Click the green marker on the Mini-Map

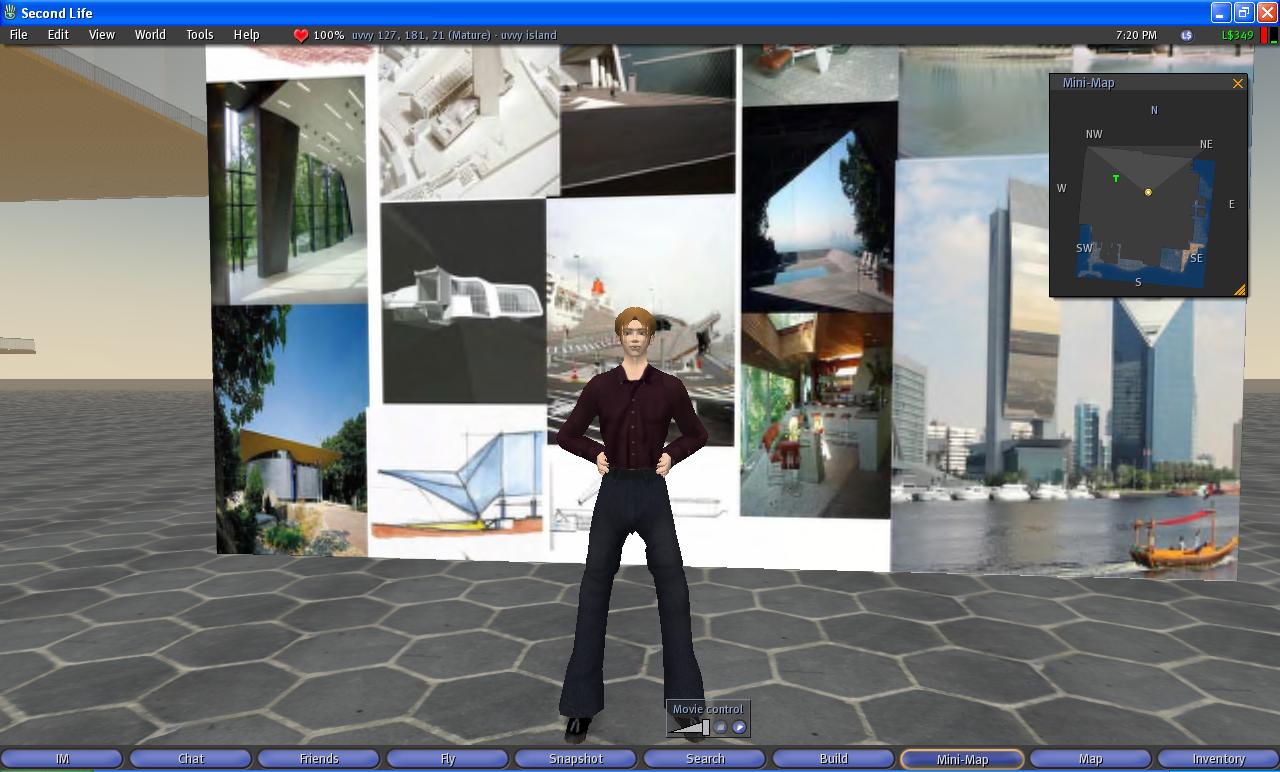tap(1116, 179)
